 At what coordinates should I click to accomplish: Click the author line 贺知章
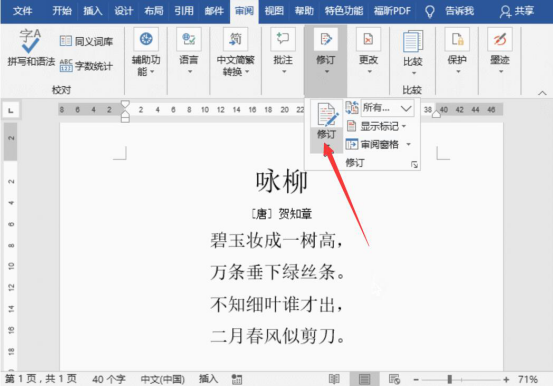tap(295, 213)
